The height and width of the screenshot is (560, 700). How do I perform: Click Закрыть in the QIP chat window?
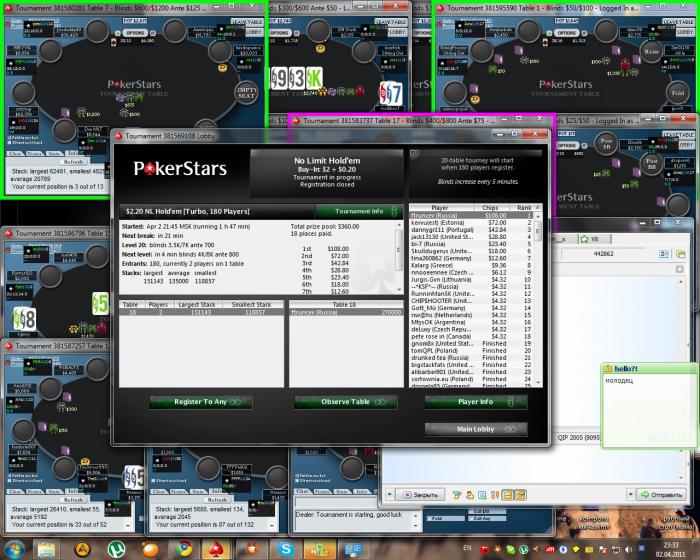coord(420,495)
